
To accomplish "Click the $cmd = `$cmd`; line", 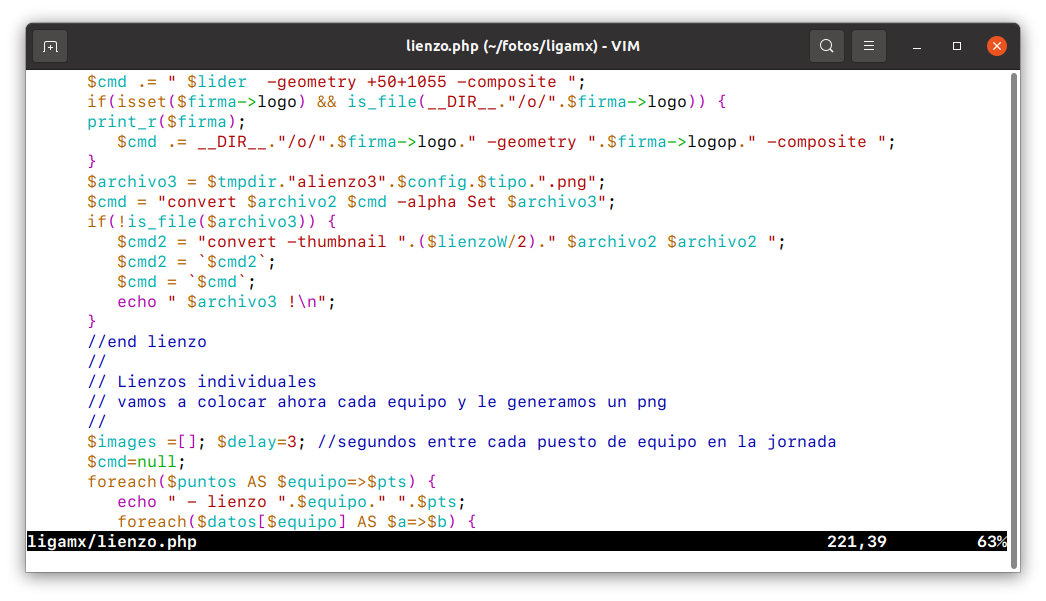I will pyautogui.click(x=186, y=282).
